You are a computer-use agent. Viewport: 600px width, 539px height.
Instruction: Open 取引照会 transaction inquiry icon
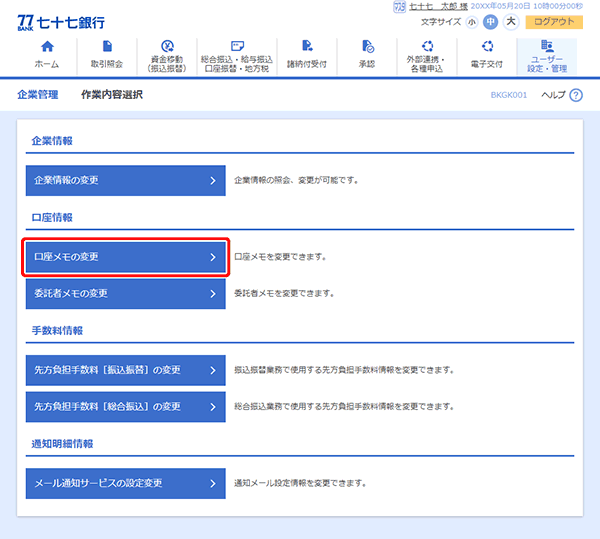(107, 47)
